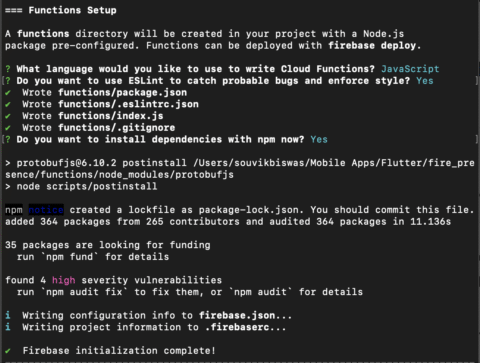Click the Yes answer for npm install prompt
Image resolution: width=480 pixels, height=363 pixels.
(319, 139)
